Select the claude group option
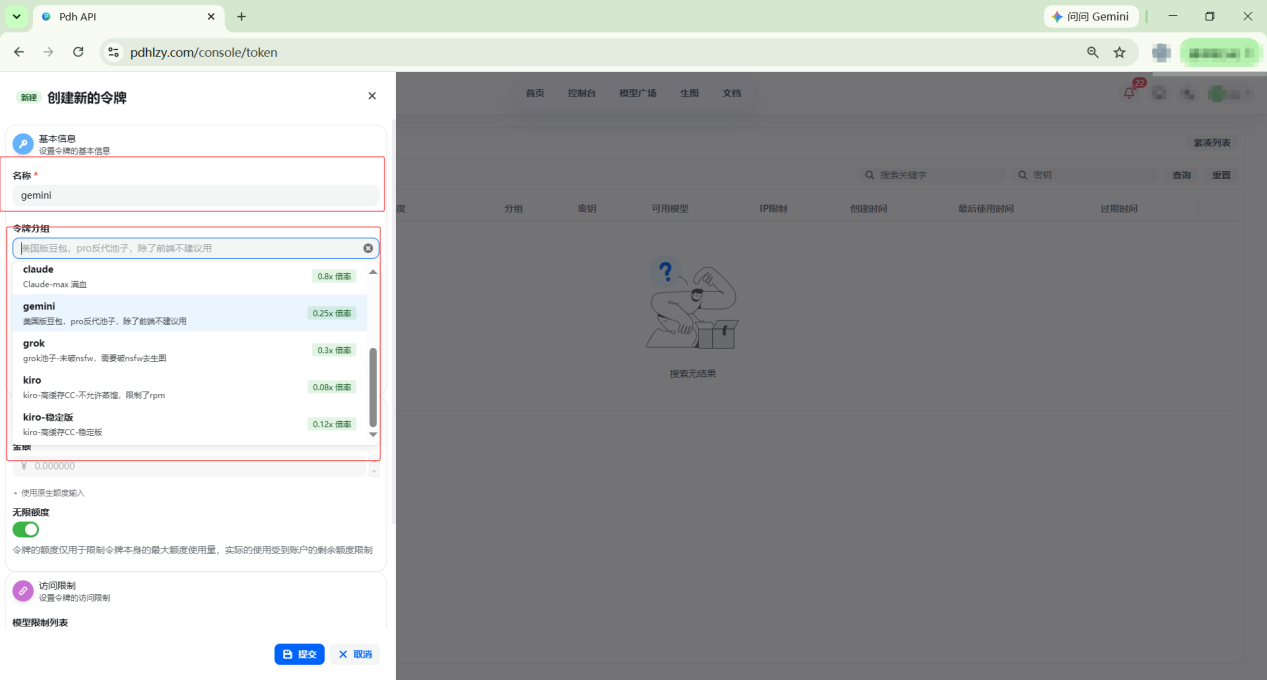 pos(190,276)
